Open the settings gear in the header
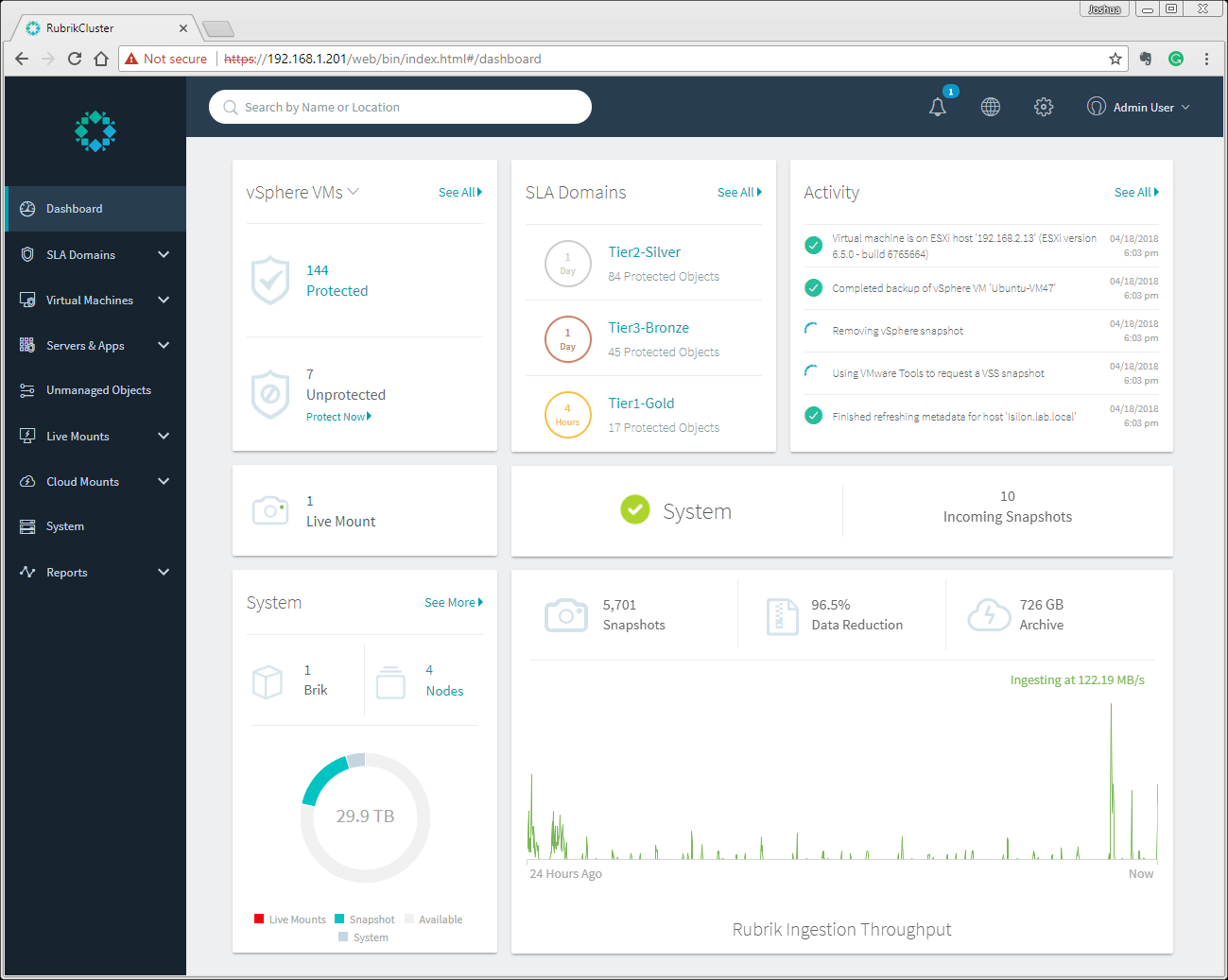1228x980 pixels. click(1043, 107)
